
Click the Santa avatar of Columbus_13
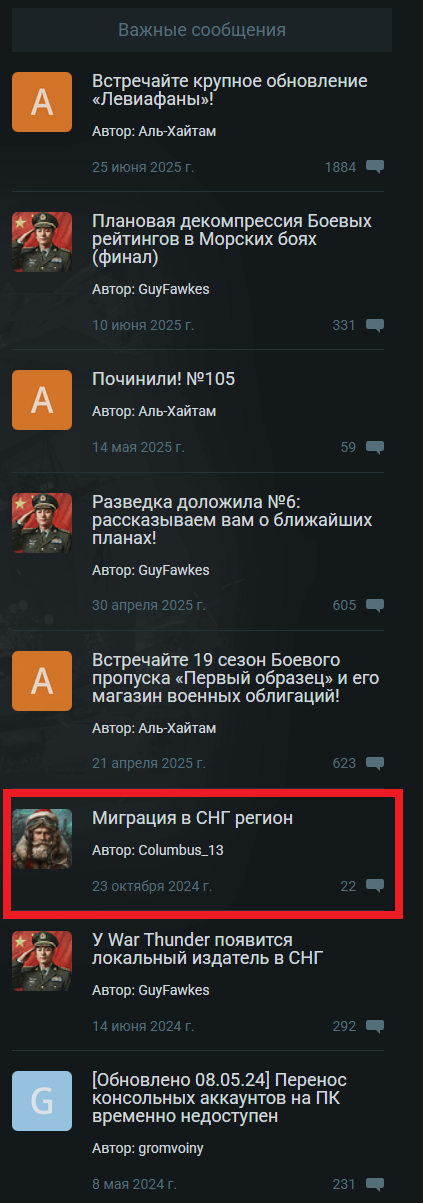click(42, 839)
